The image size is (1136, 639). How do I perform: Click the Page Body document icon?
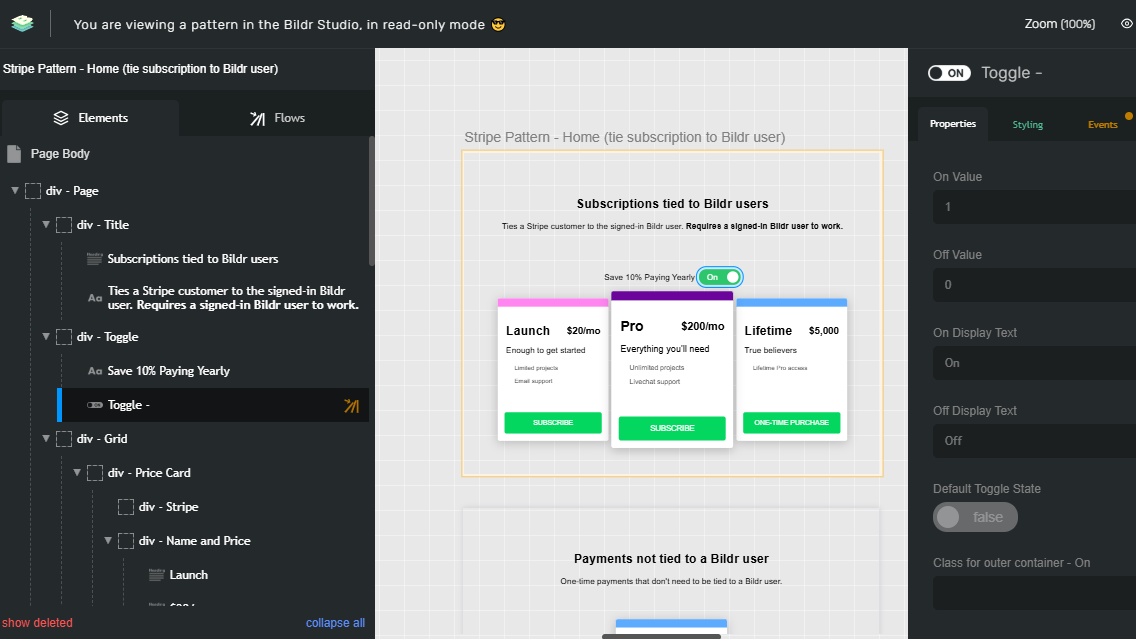(x=14, y=154)
